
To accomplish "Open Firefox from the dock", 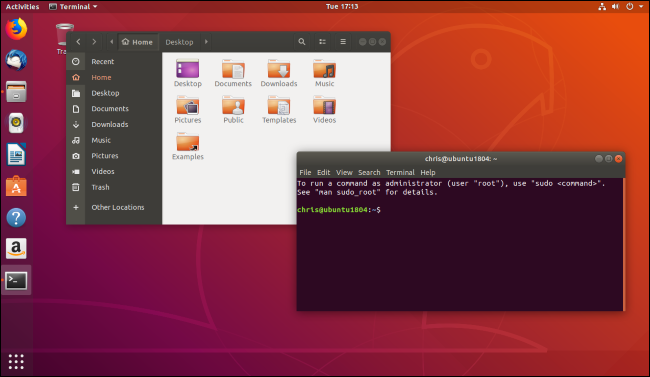I will pos(16,29).
